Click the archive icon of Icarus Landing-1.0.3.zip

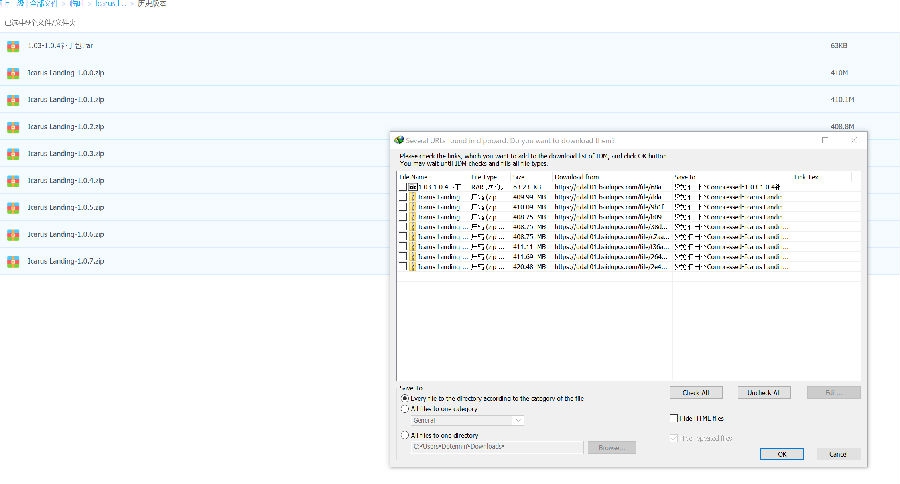click(13, 154)
